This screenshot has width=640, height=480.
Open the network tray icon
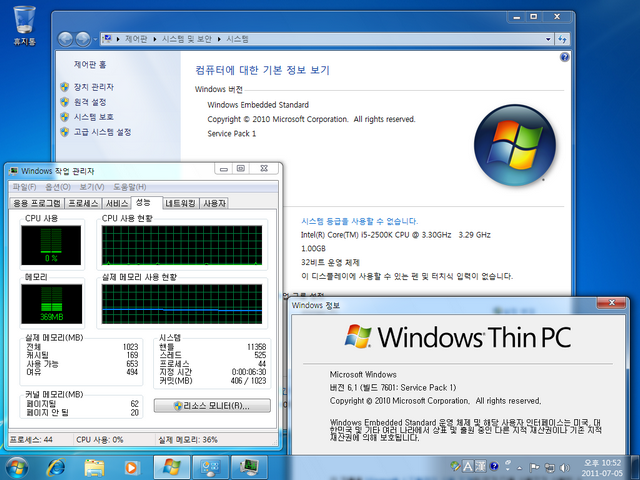(x=550, y=468)
